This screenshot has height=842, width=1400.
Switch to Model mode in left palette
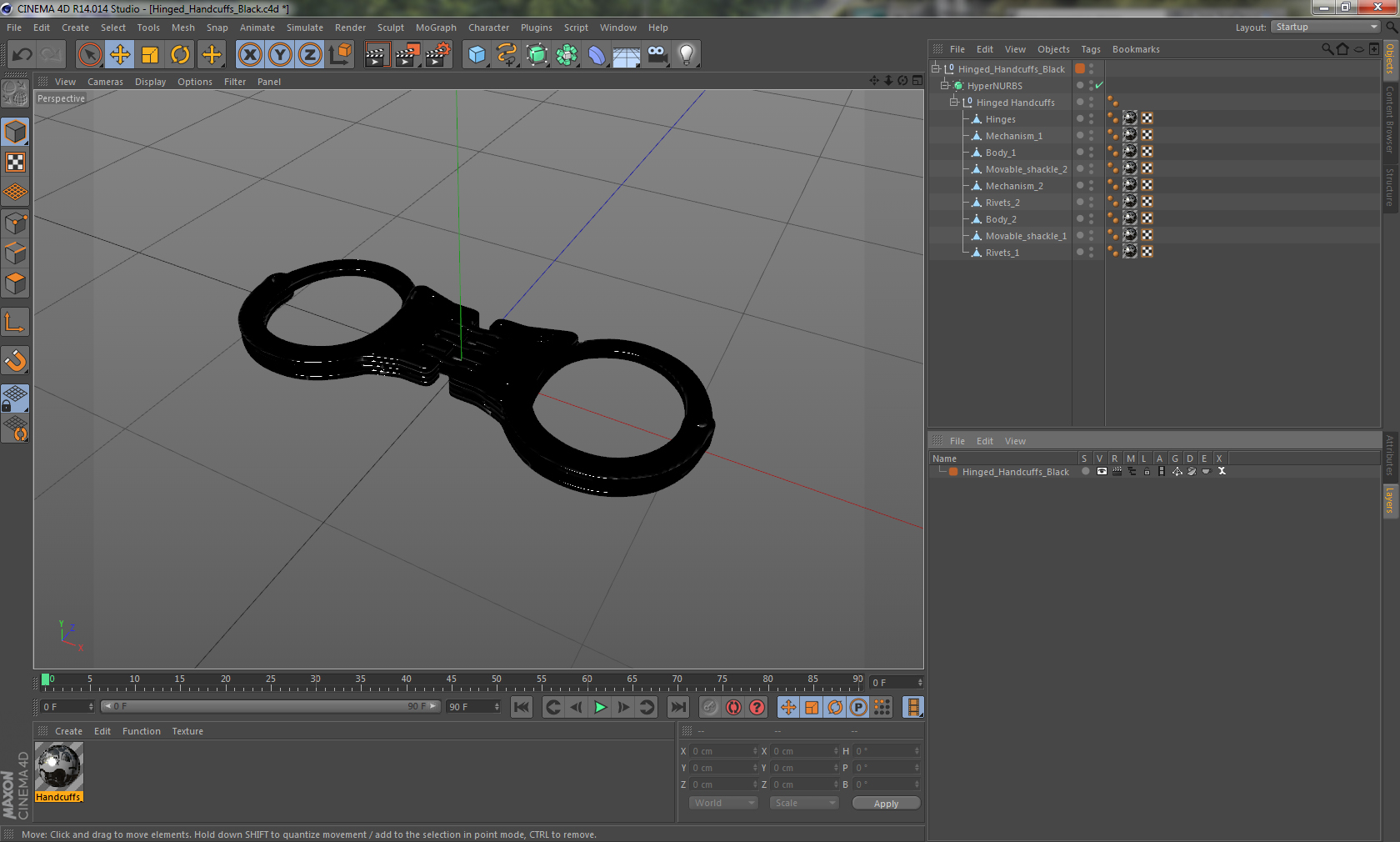tap(16, 132)
